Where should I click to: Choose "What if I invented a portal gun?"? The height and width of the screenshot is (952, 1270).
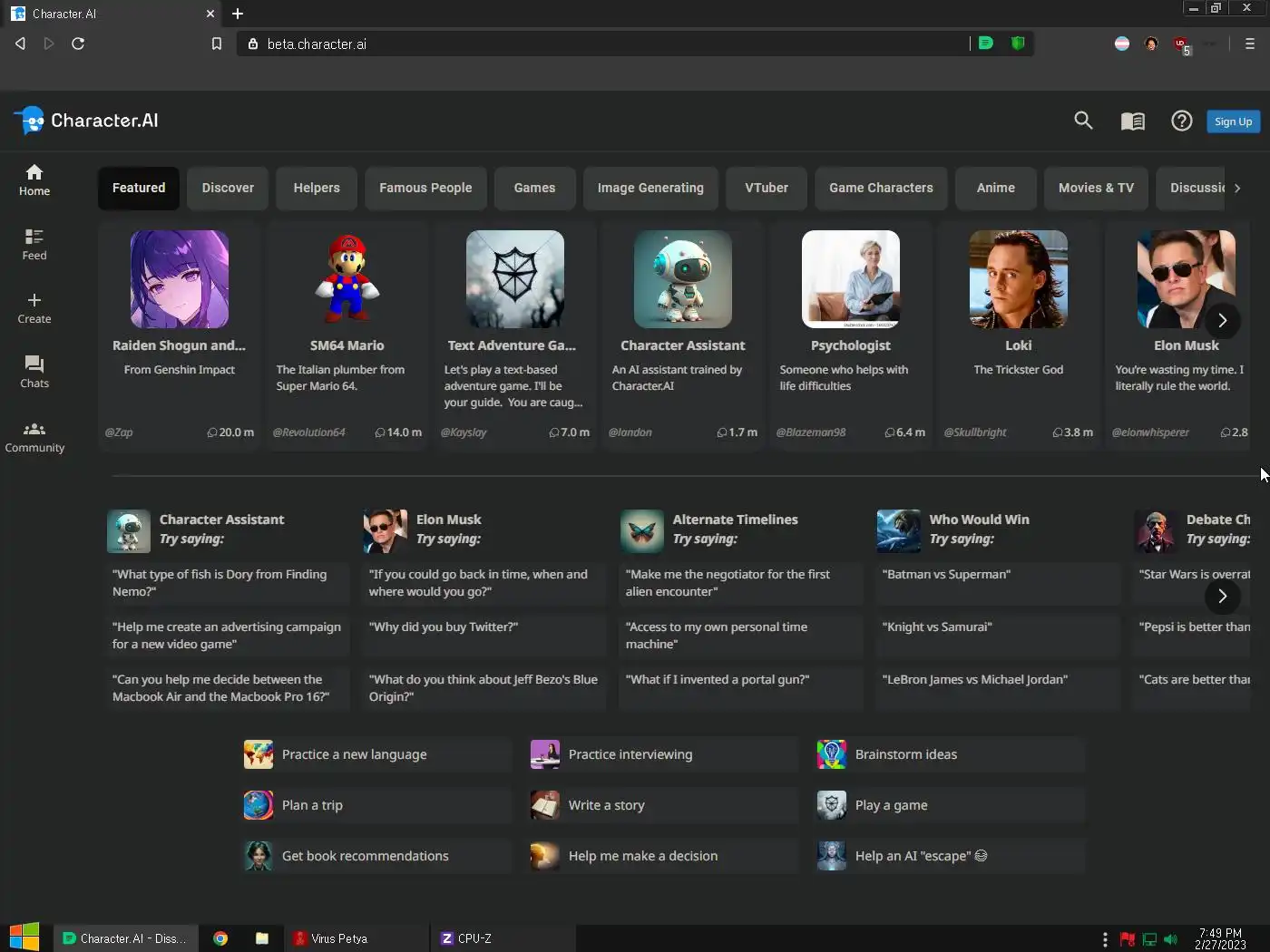741,687
